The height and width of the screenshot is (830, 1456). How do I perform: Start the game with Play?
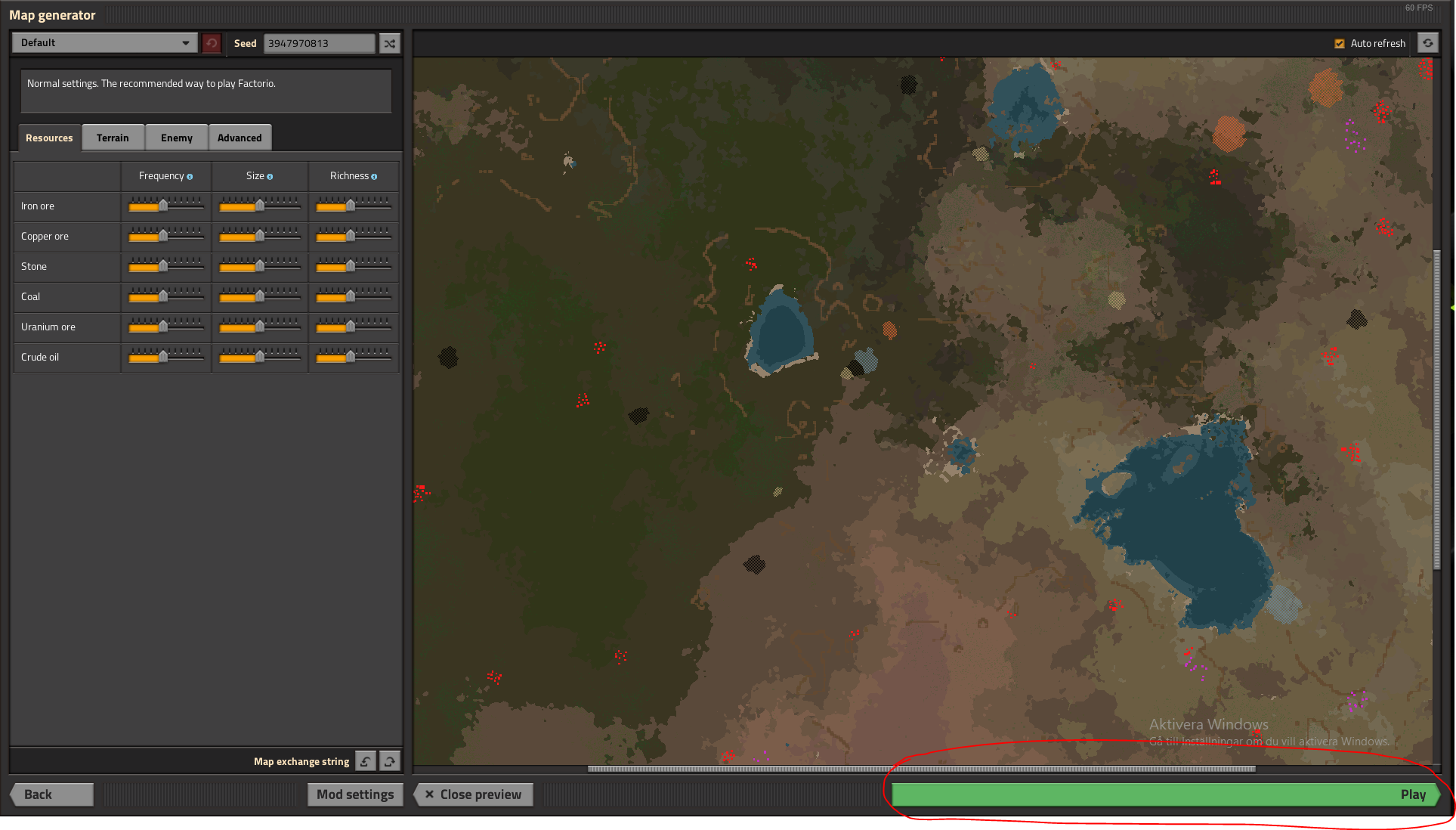coord(1166,794)
